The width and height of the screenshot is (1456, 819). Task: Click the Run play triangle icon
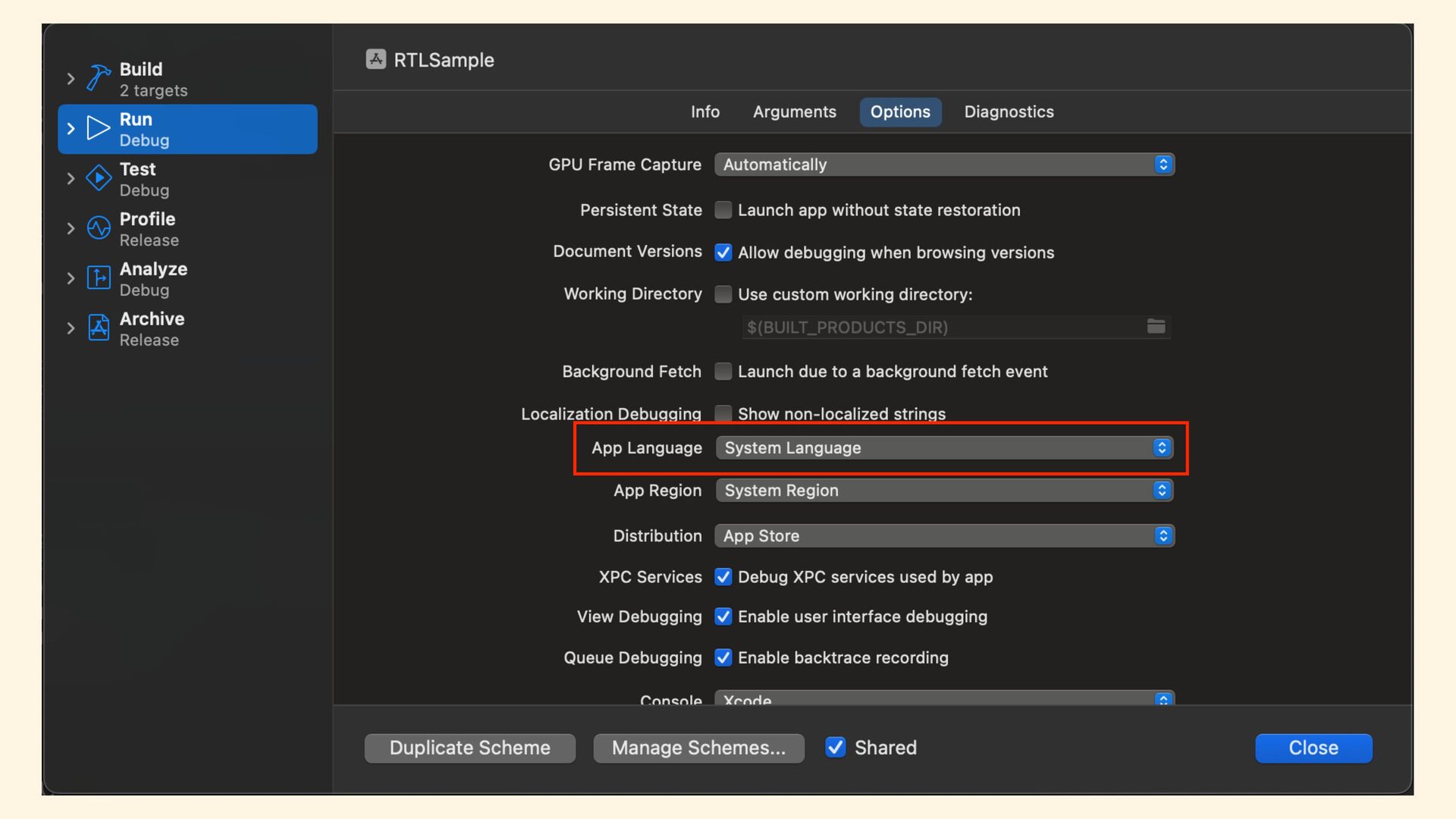[99, 128]
